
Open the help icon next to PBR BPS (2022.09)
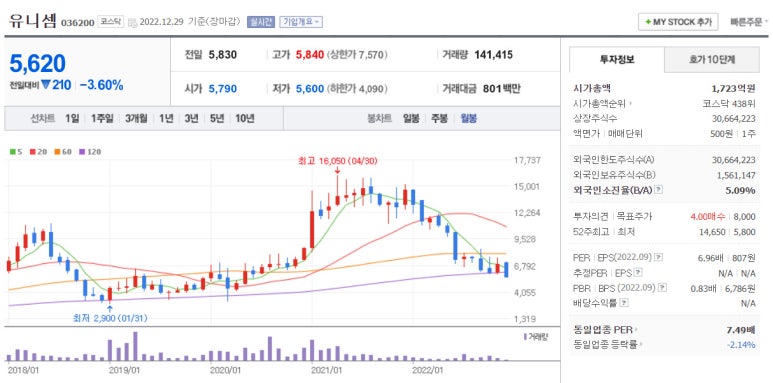coord(663,288)
